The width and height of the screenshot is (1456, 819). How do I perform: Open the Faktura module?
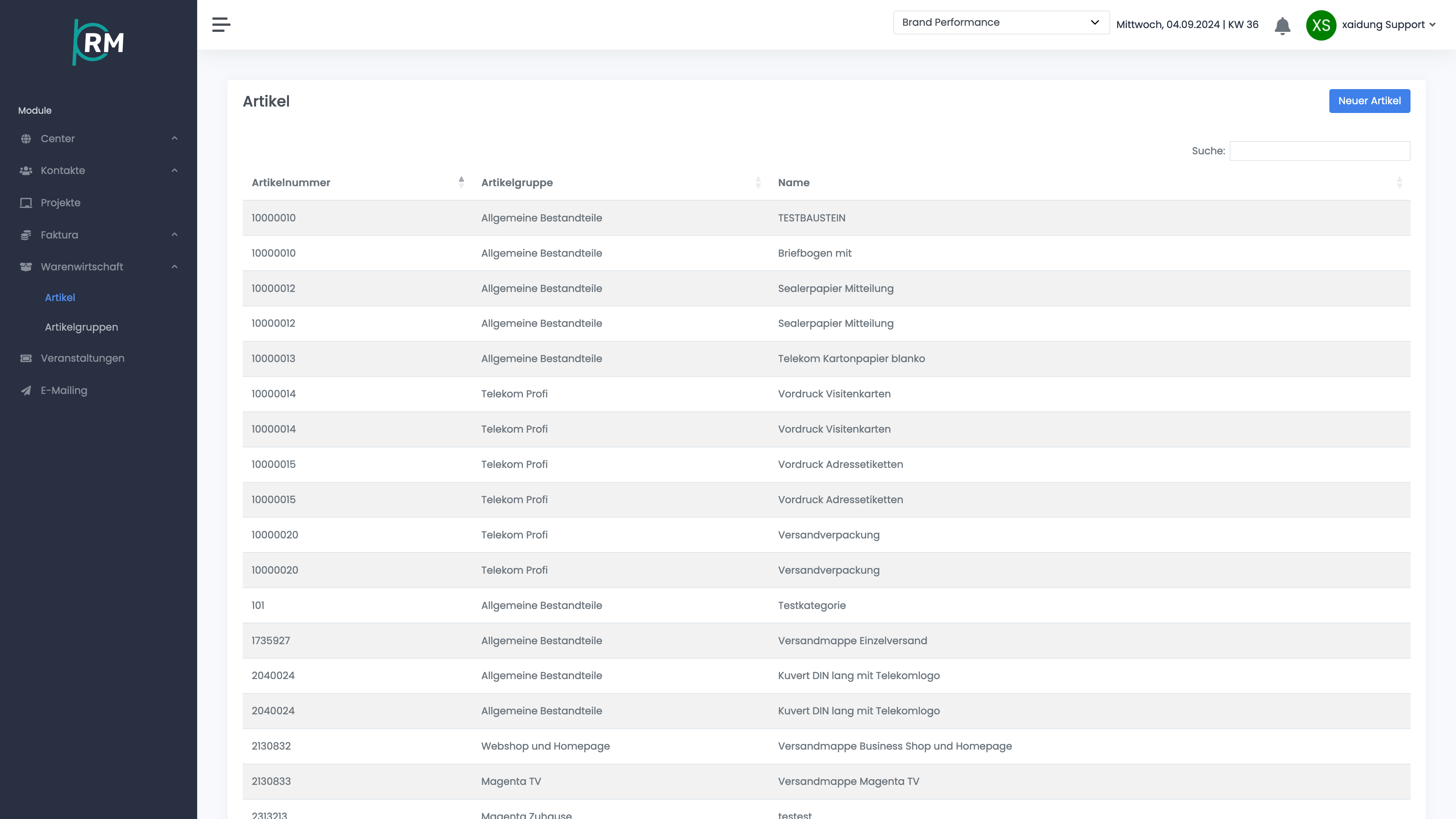click(x=60, y=235)
